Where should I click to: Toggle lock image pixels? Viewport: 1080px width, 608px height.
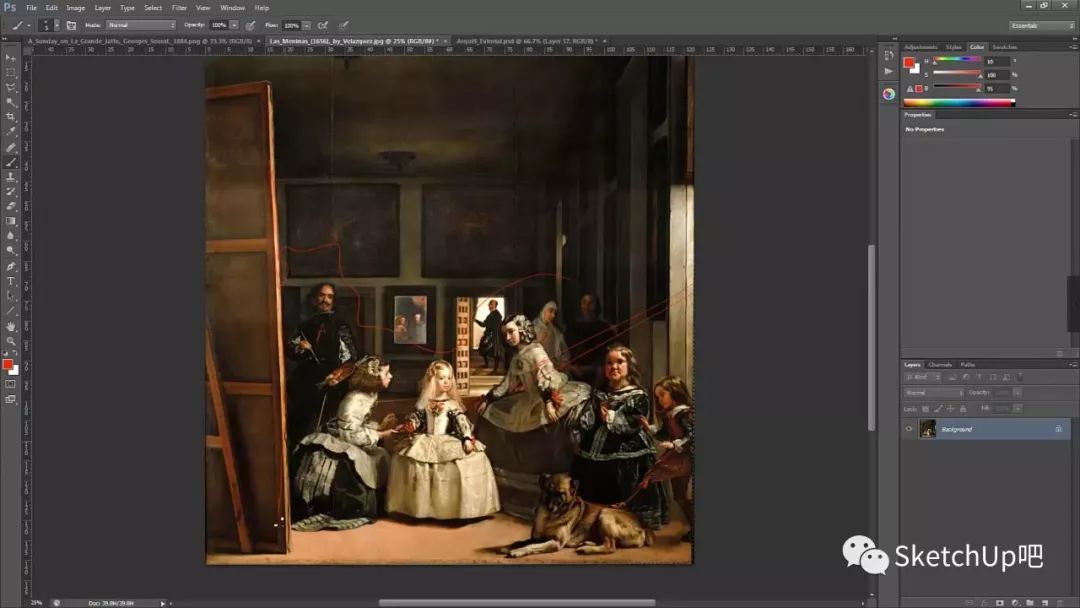(938, 409)
